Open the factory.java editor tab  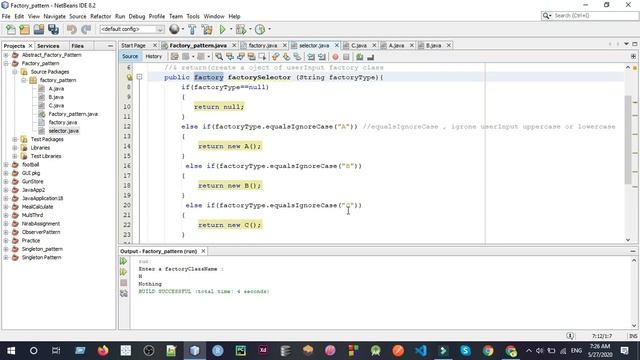click(262, 45)
